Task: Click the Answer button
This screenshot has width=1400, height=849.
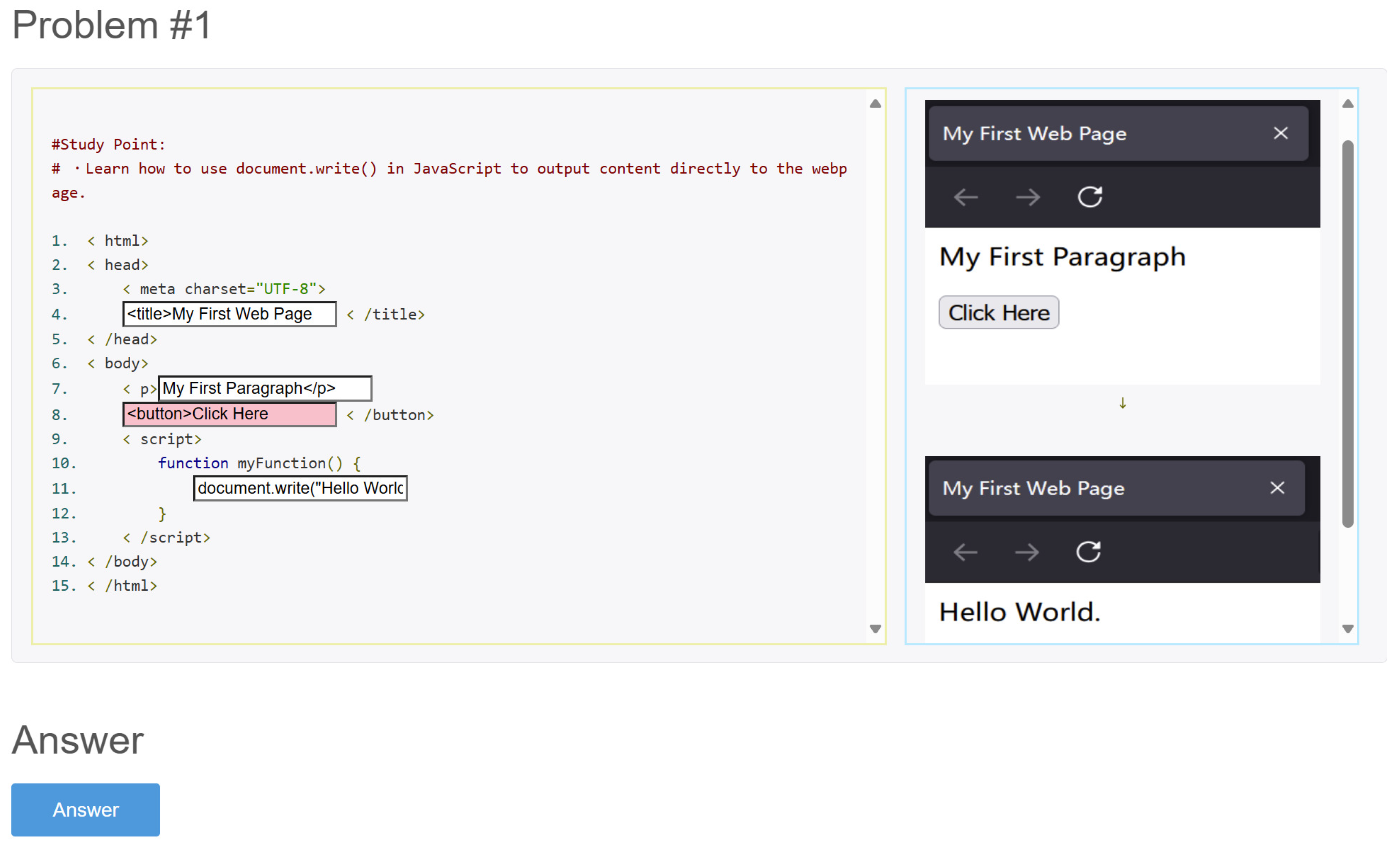Action: coord(85,809)
